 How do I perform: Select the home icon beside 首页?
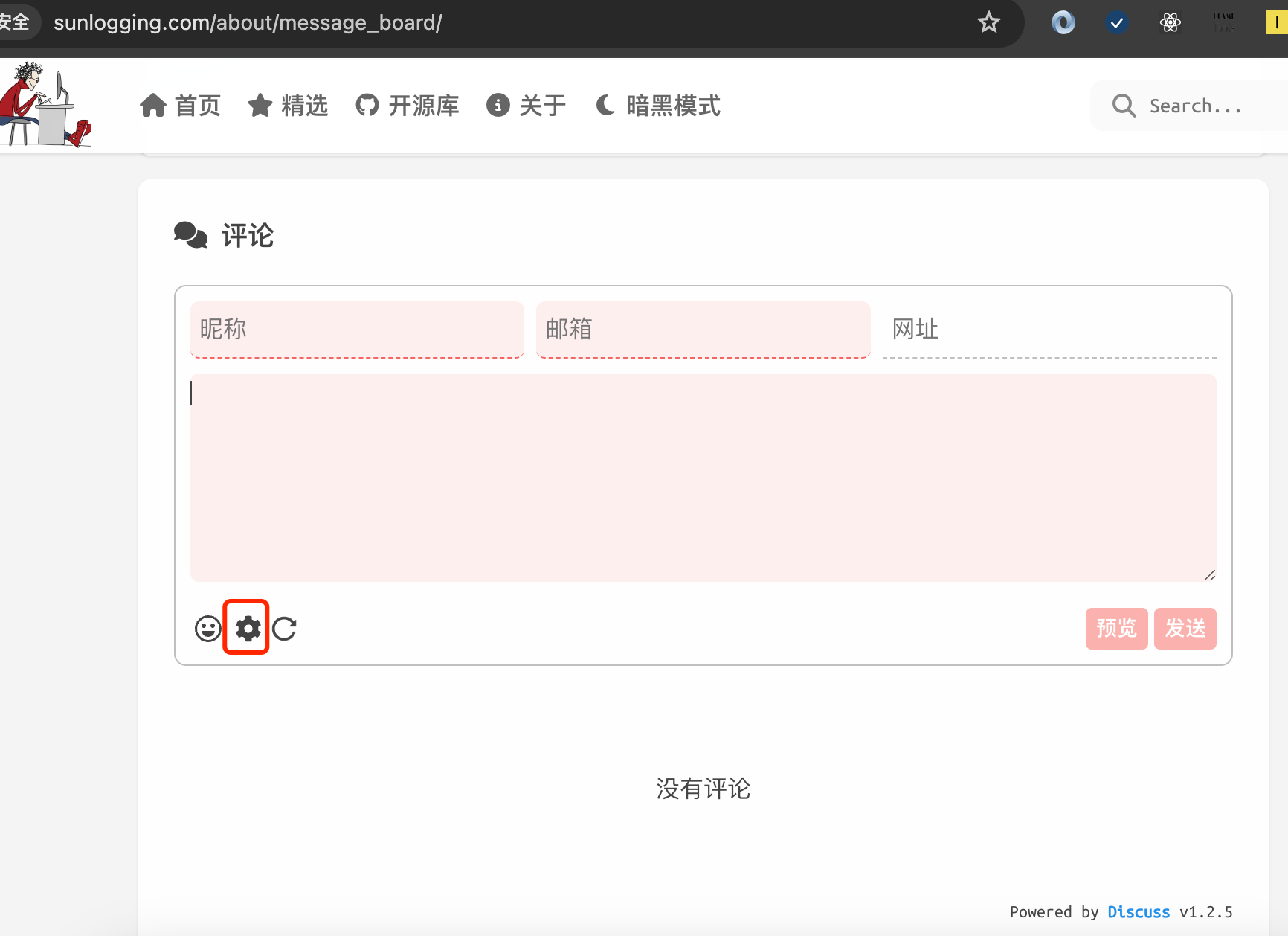[x=153, y=106]
